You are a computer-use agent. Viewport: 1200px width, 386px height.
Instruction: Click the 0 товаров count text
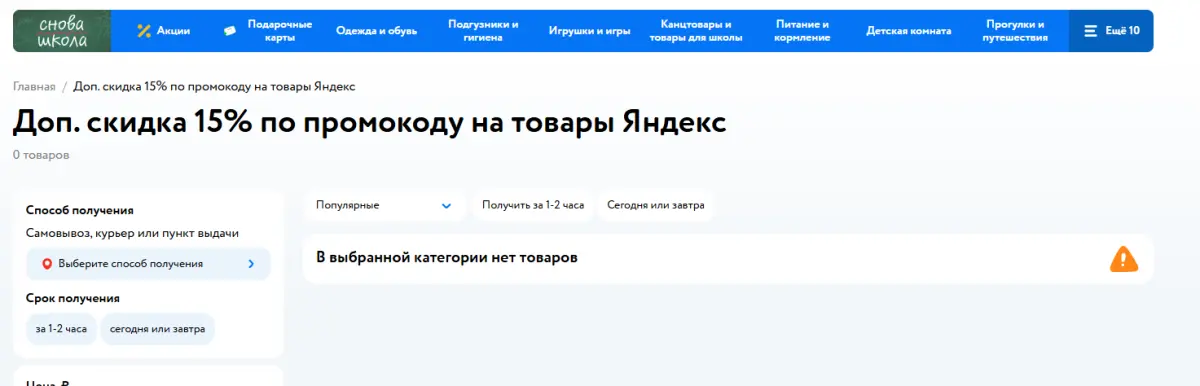(41, 155)
